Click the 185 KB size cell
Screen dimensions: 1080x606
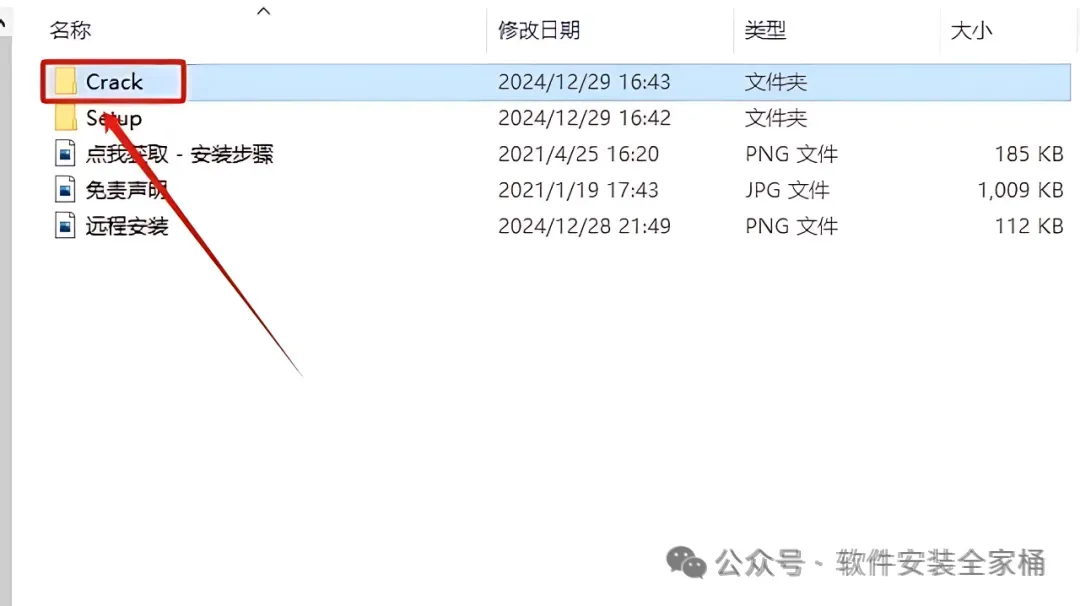[x=1029, y=154]
